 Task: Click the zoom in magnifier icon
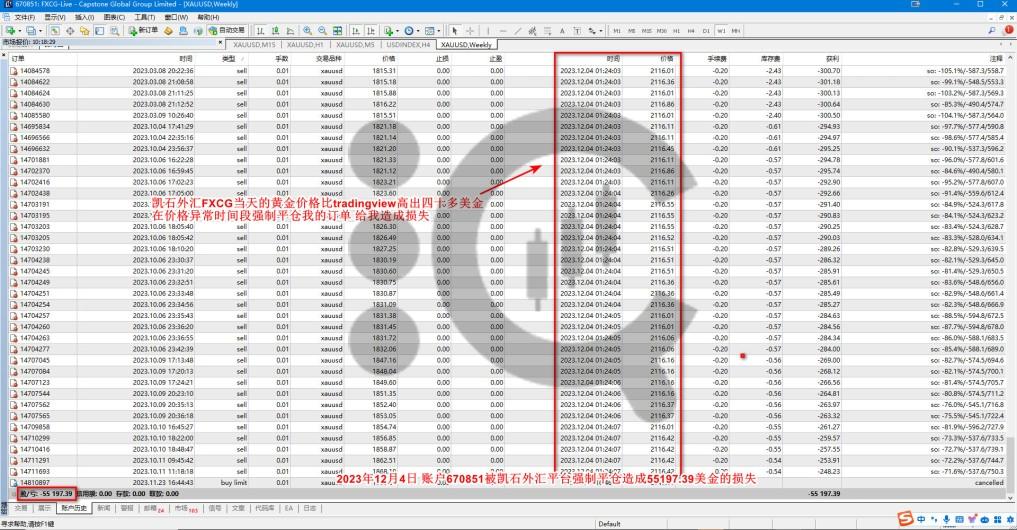pyautogui.click(x=304, y=30)
